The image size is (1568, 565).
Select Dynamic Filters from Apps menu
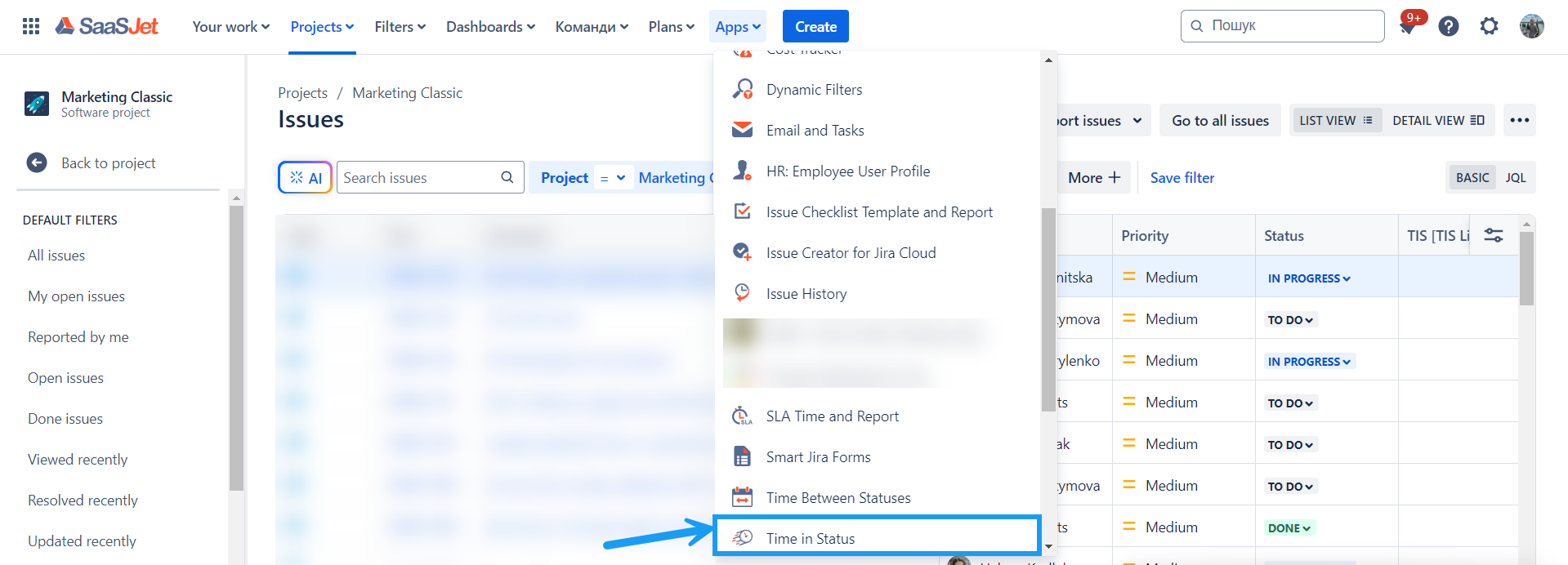877,89
